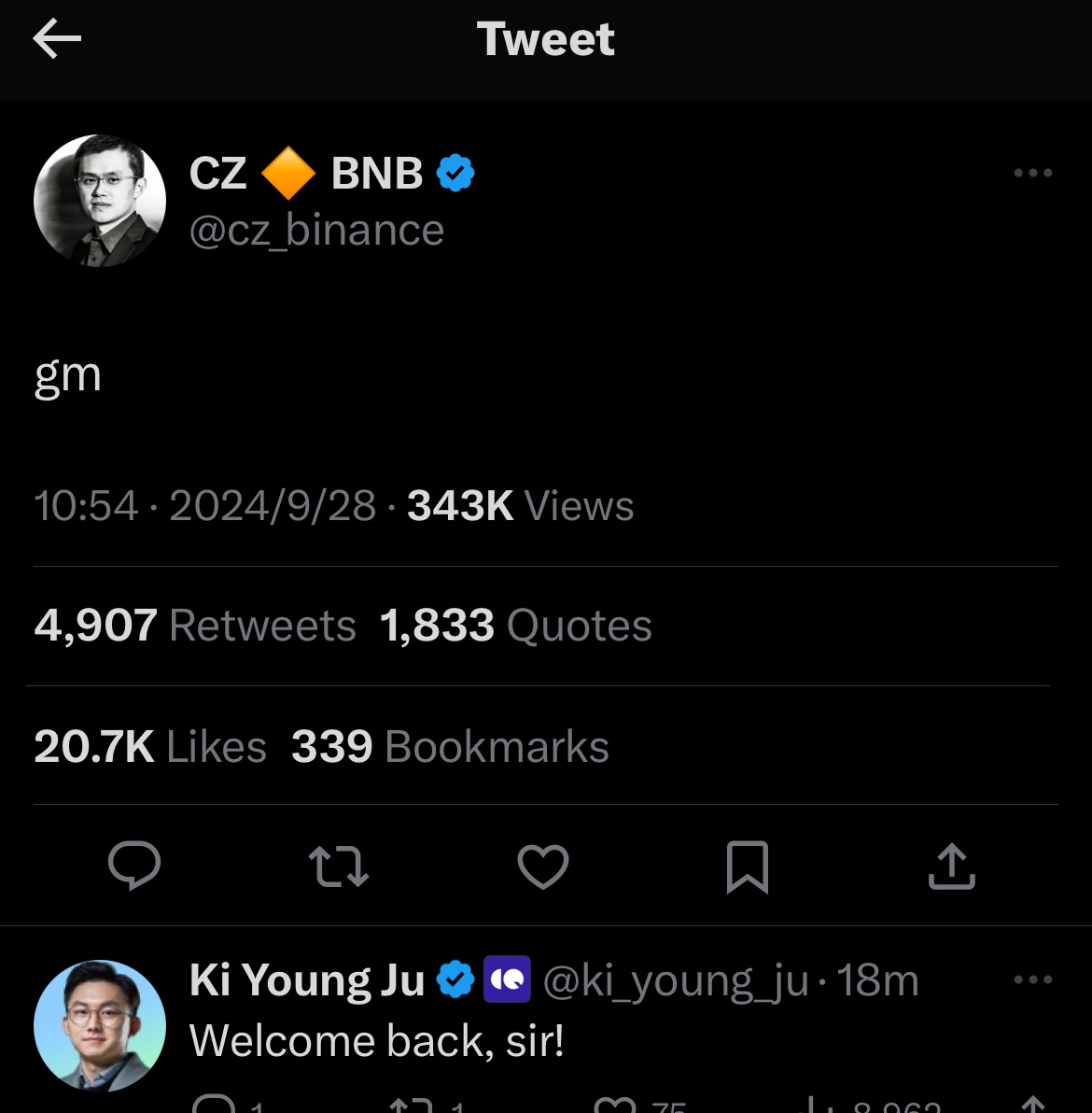Like the gm tweet with heart
1092x1113 pixels.
point(543,866)
